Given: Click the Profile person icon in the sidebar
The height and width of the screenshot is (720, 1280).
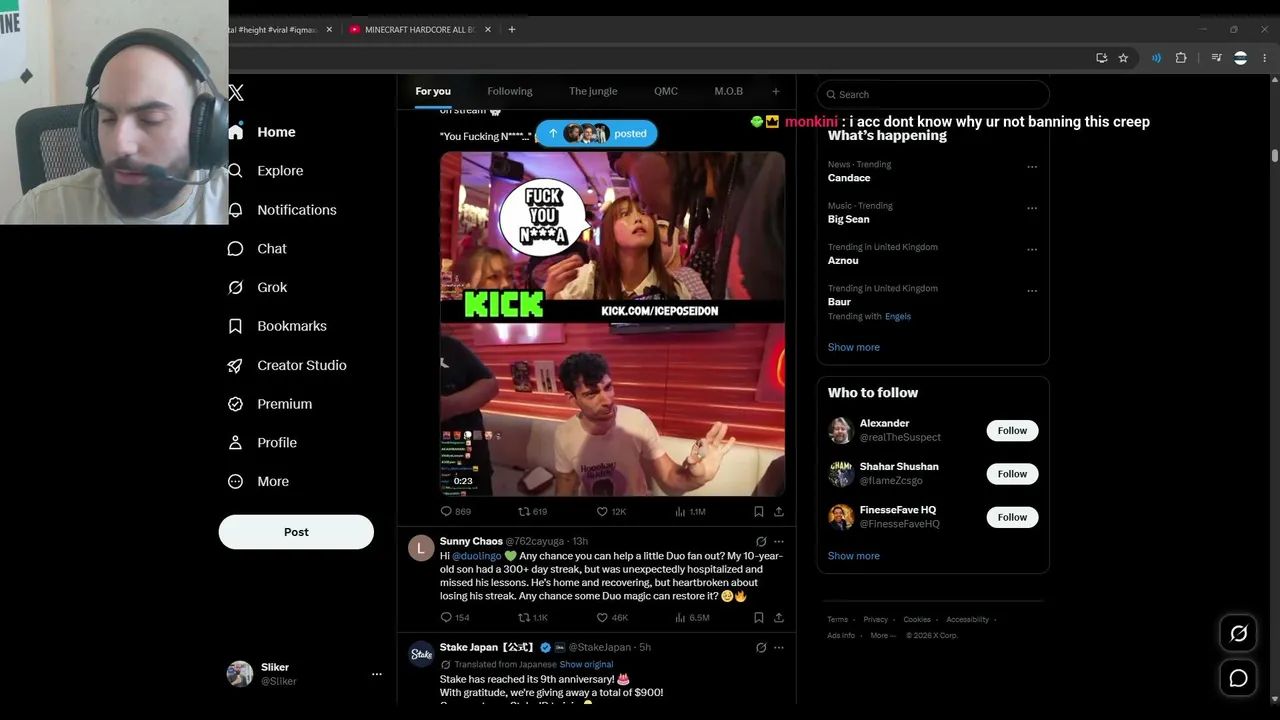Looking at the screenshot, I should (x=236, y=443).
